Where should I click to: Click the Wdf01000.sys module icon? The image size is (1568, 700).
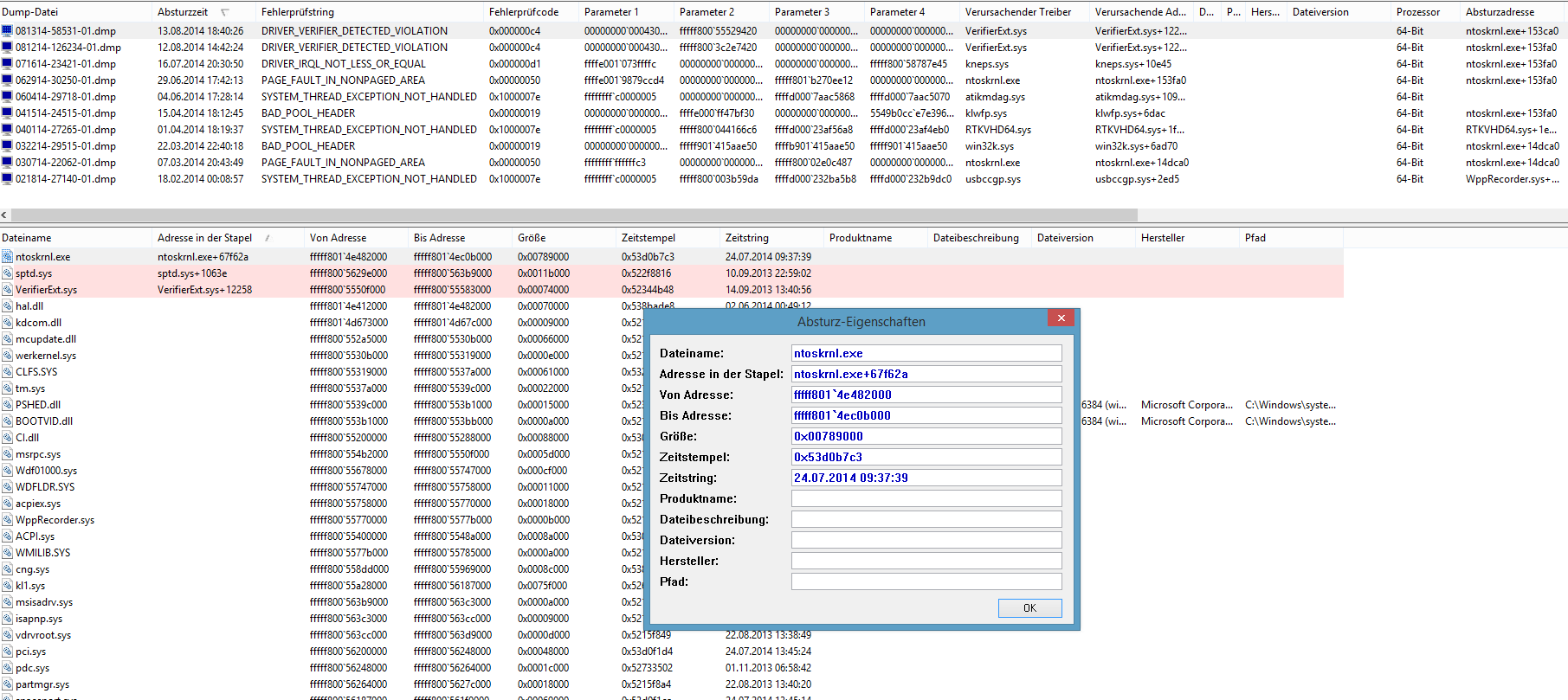7,470
